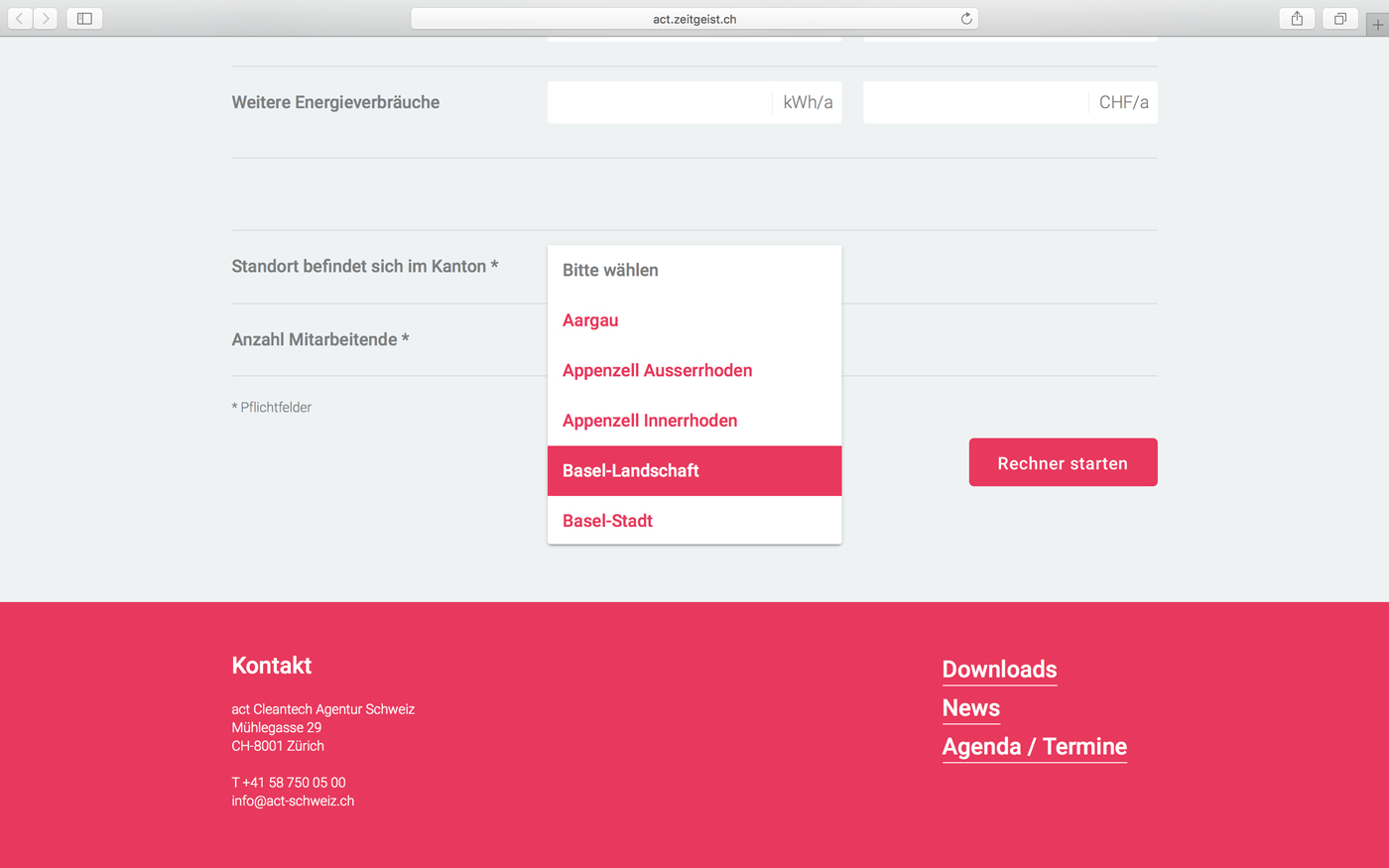Open a new tab with plus icon
The image size is (1389, 868).
point(1377,25)
